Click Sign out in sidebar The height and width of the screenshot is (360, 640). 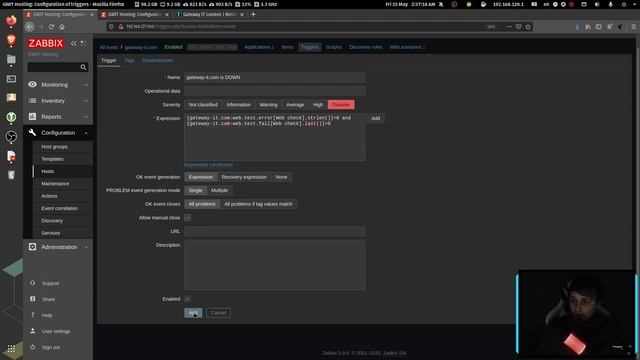coord(51,347)
